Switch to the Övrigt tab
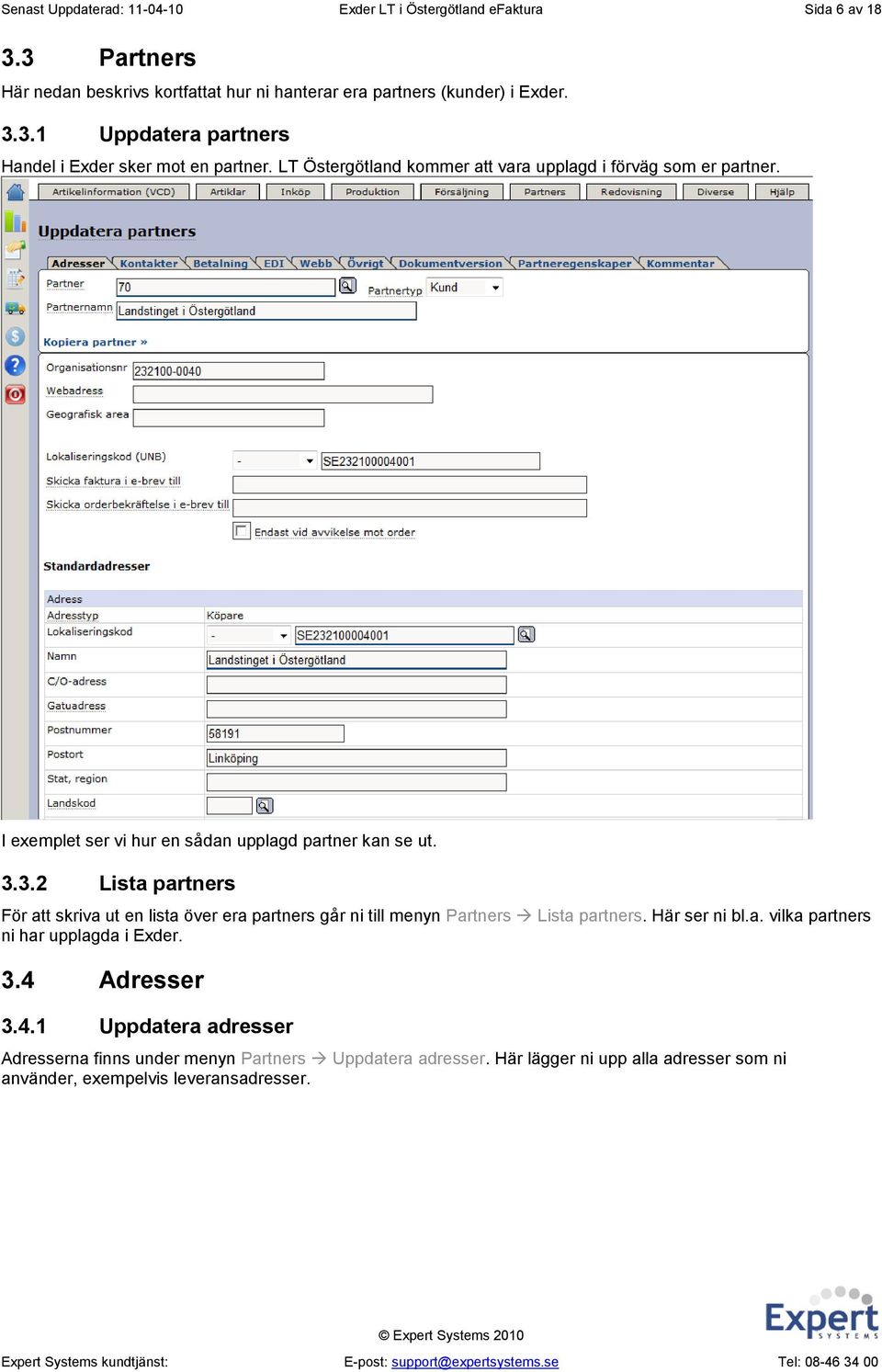This screenshot has height=1372, width=882. tap(366, 264)
